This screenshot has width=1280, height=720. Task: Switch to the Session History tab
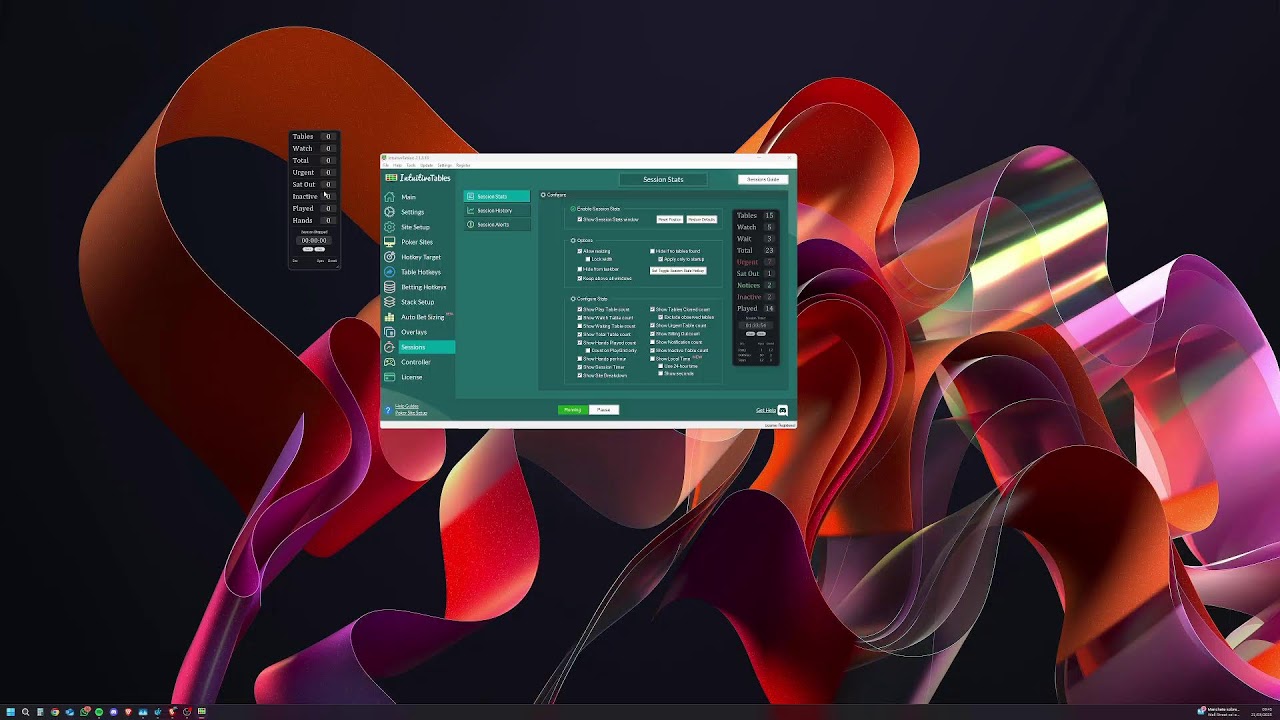pos(497,210)
